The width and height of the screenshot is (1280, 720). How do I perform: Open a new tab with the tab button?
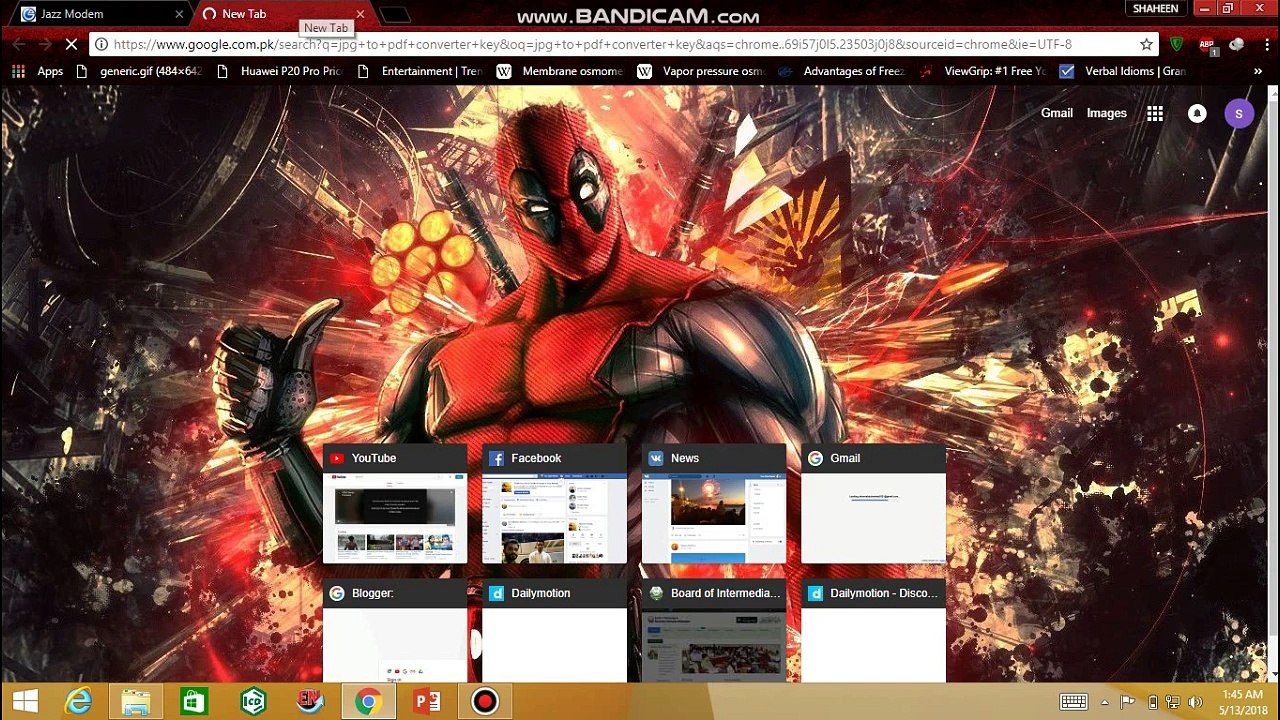coord(395,15)
